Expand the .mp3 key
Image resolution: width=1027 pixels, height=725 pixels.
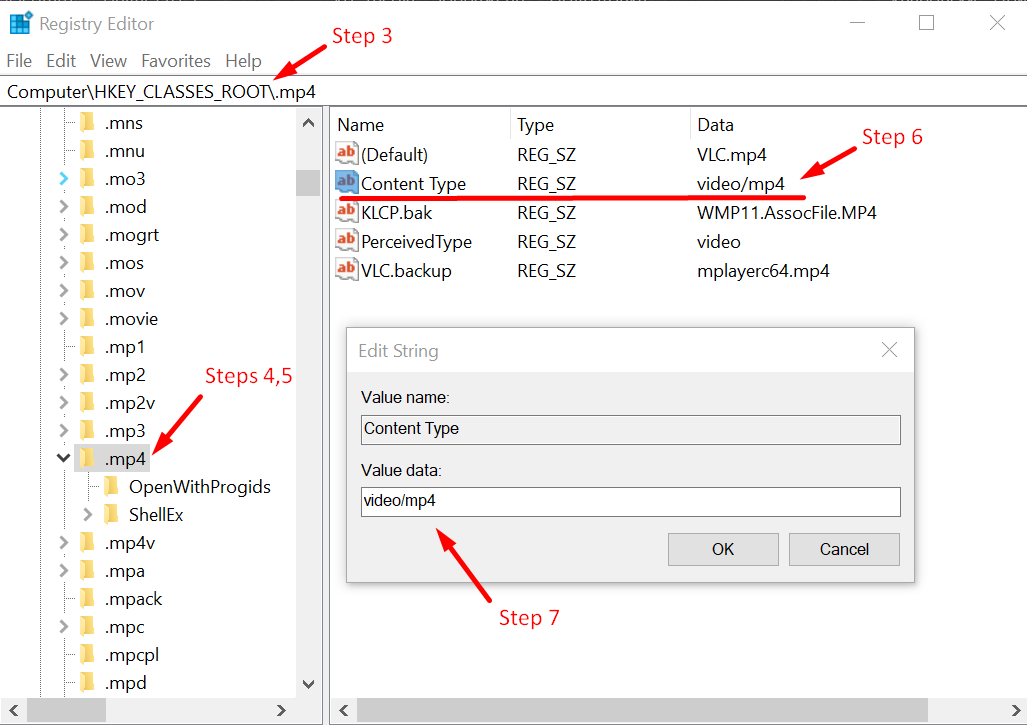coord(64,430)
